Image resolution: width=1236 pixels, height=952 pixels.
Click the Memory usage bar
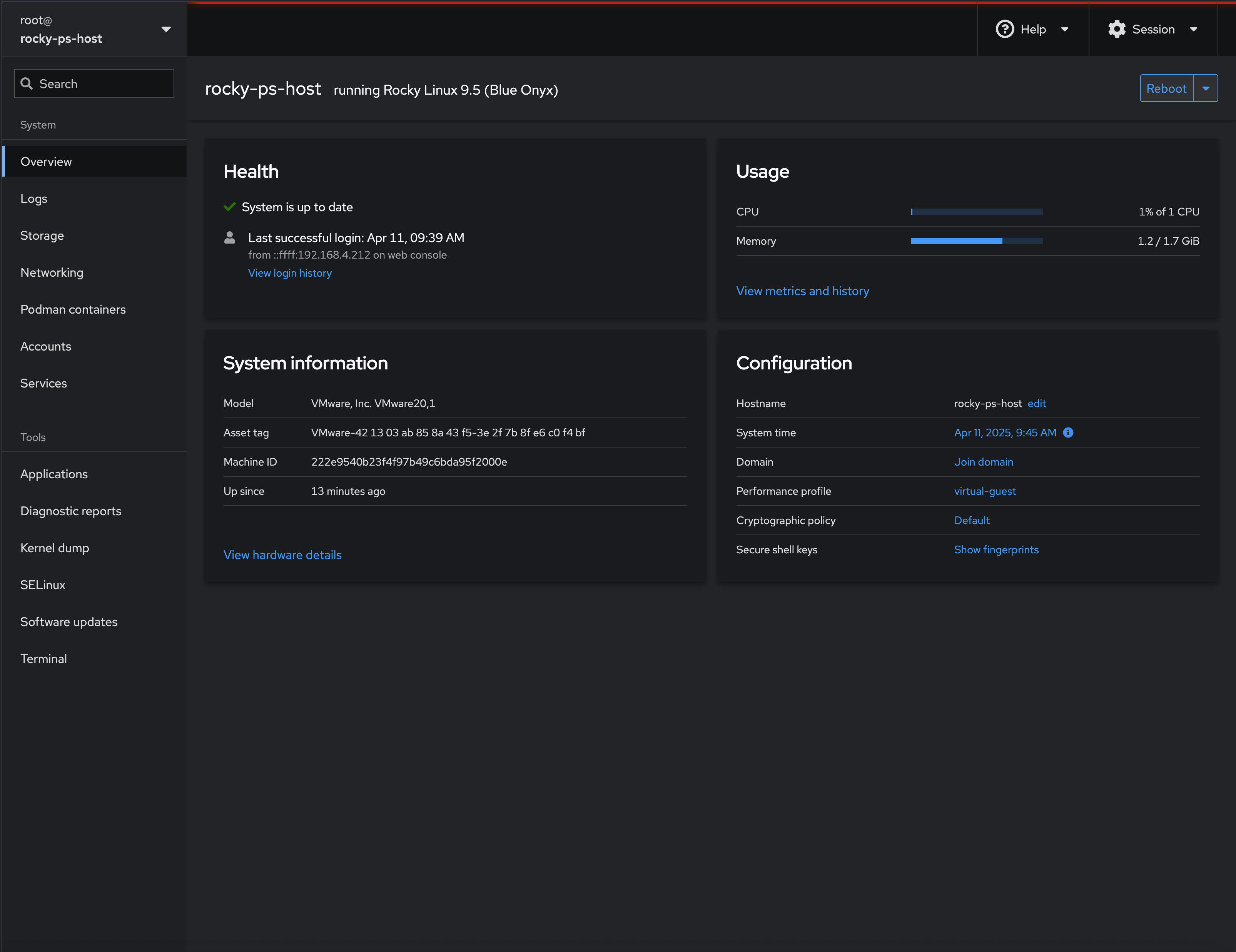pos(976,241)
